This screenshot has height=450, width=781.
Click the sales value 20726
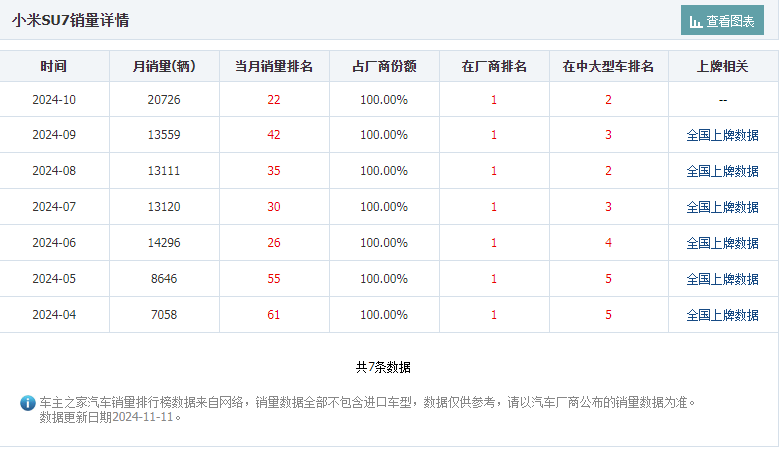tap(164, 100)
